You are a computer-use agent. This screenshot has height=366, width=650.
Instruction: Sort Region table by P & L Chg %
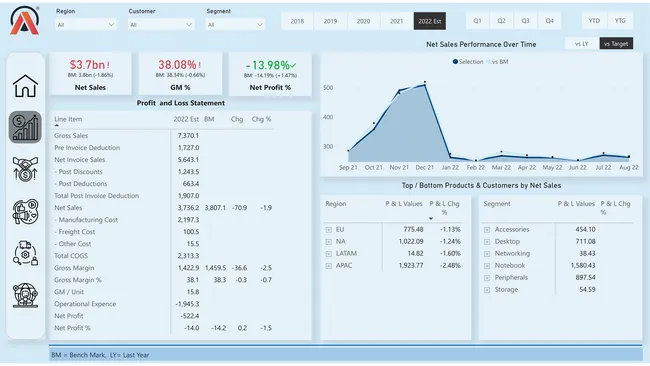pyautogui.click(x=444, y=208)
